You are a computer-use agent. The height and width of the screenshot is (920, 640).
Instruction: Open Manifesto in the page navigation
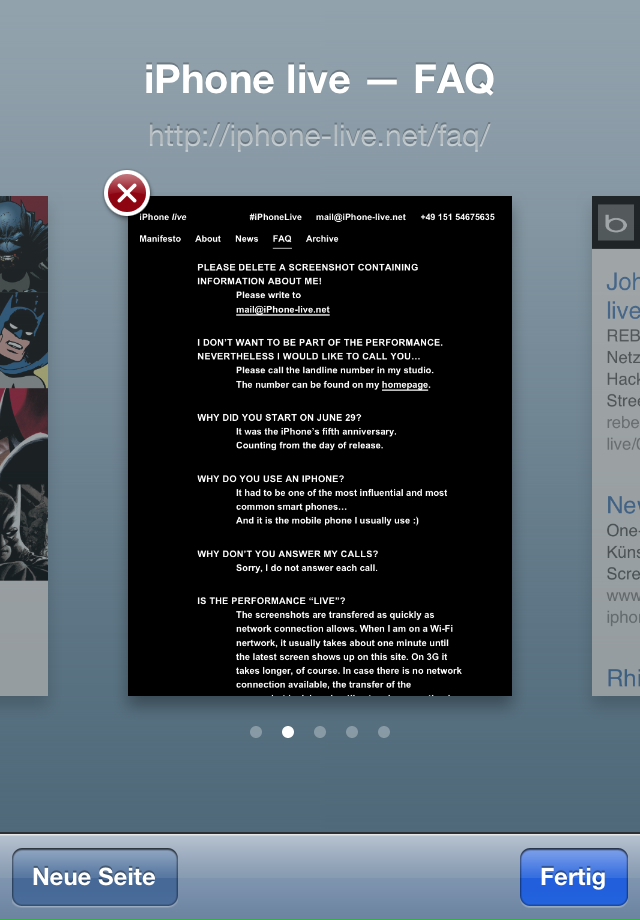coord(160,239)
